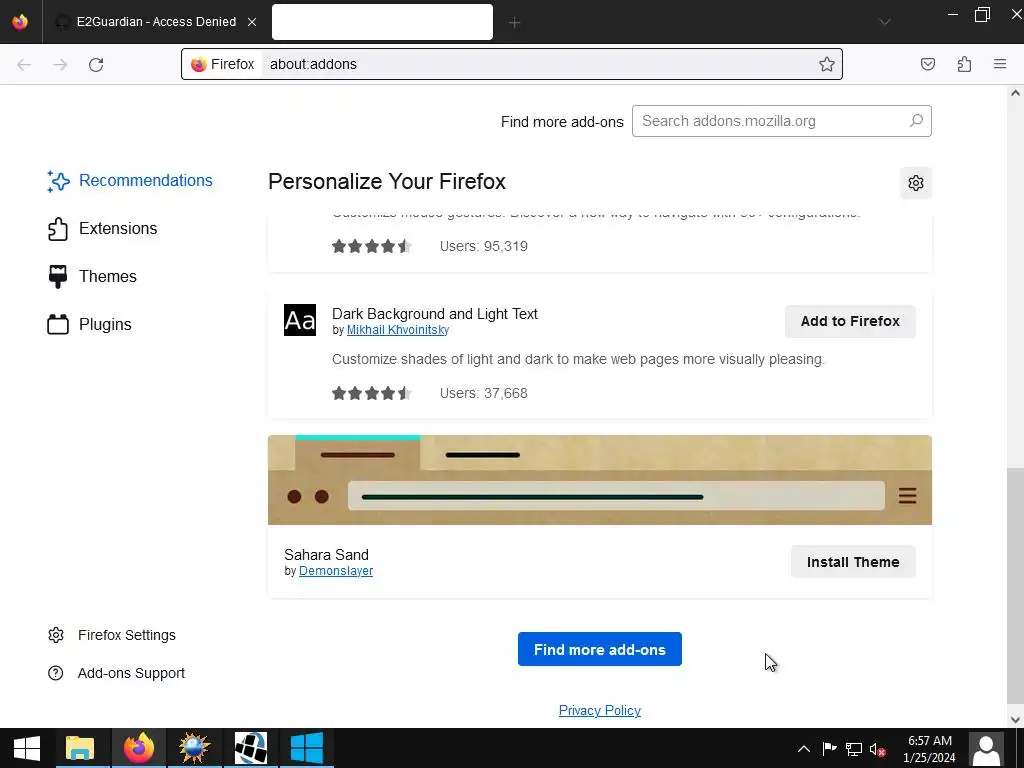Open a new tab with plus icon
Viewport: 1024px width, 768px height.
[x=514, y=23]
